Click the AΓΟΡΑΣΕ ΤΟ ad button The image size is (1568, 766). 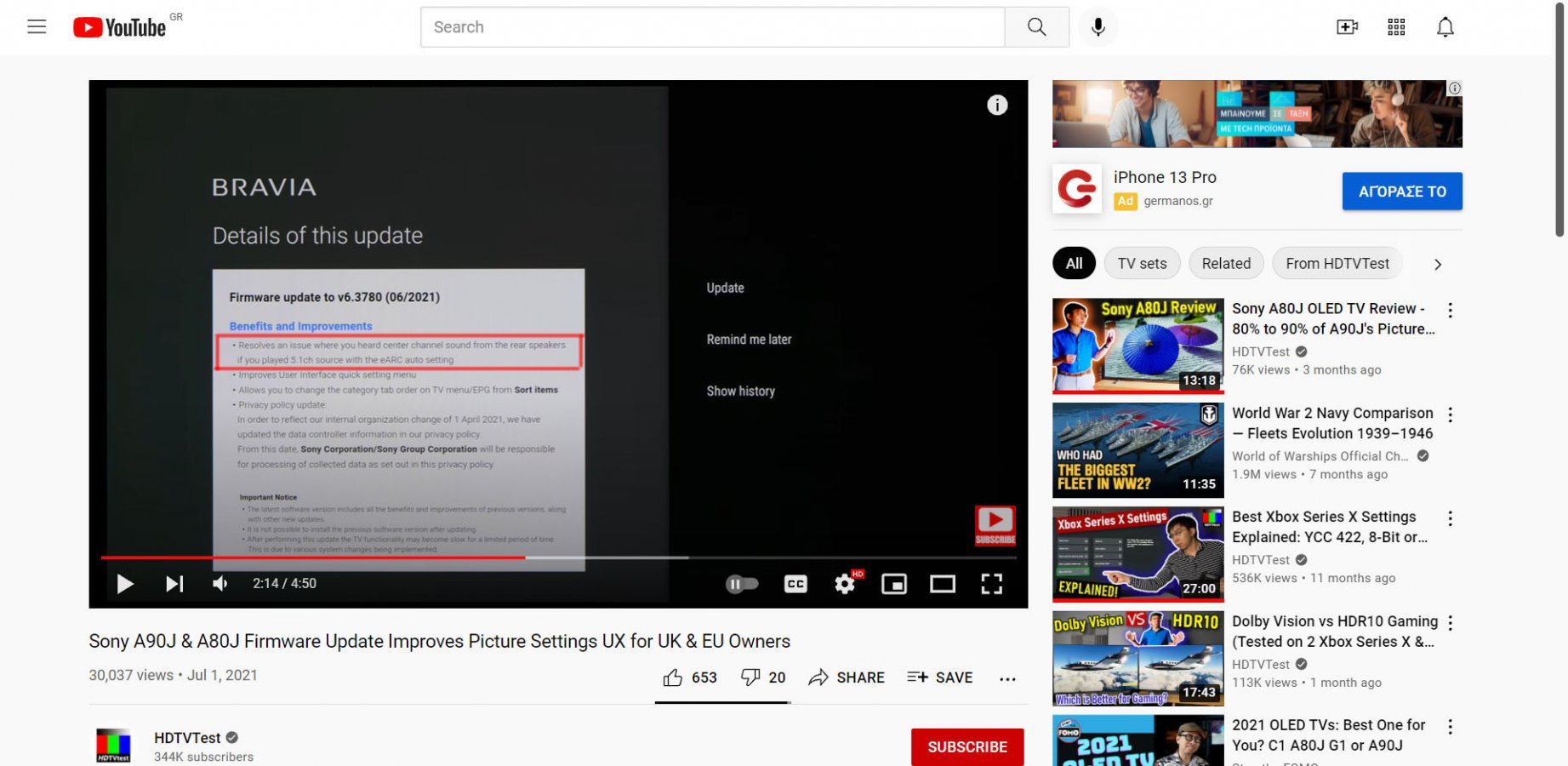click(x=1402, y=191)
